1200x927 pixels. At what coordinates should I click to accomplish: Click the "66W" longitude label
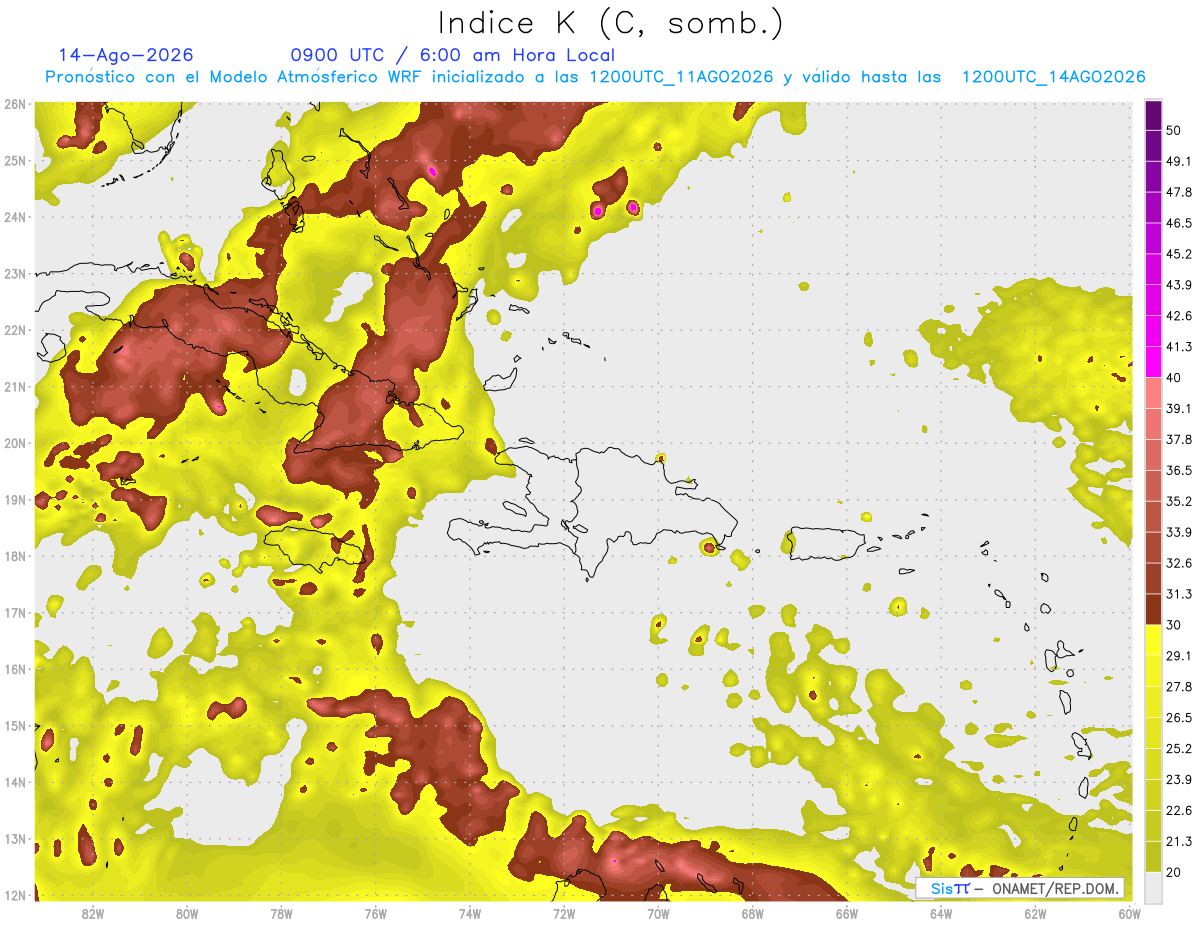[x=847, y=913]
